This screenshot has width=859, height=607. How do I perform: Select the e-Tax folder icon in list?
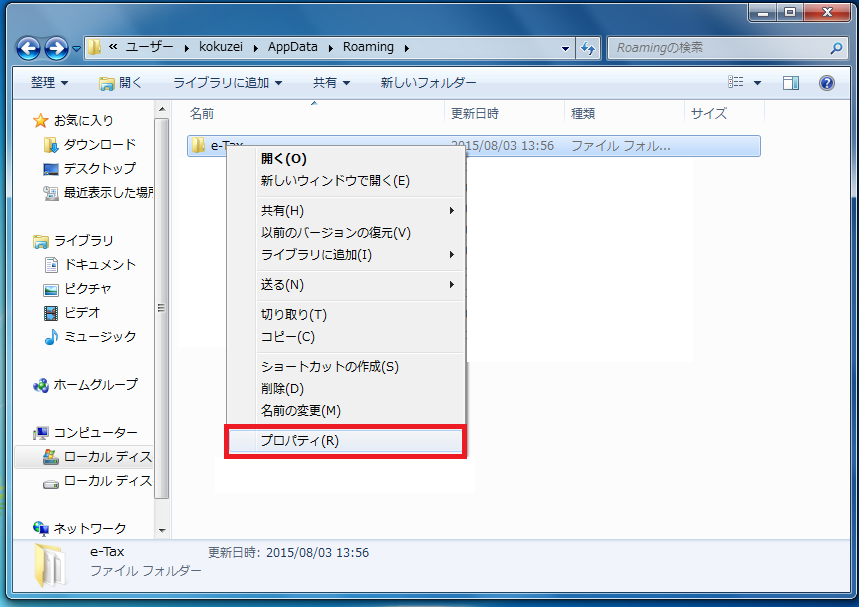(x=198, y=146)
